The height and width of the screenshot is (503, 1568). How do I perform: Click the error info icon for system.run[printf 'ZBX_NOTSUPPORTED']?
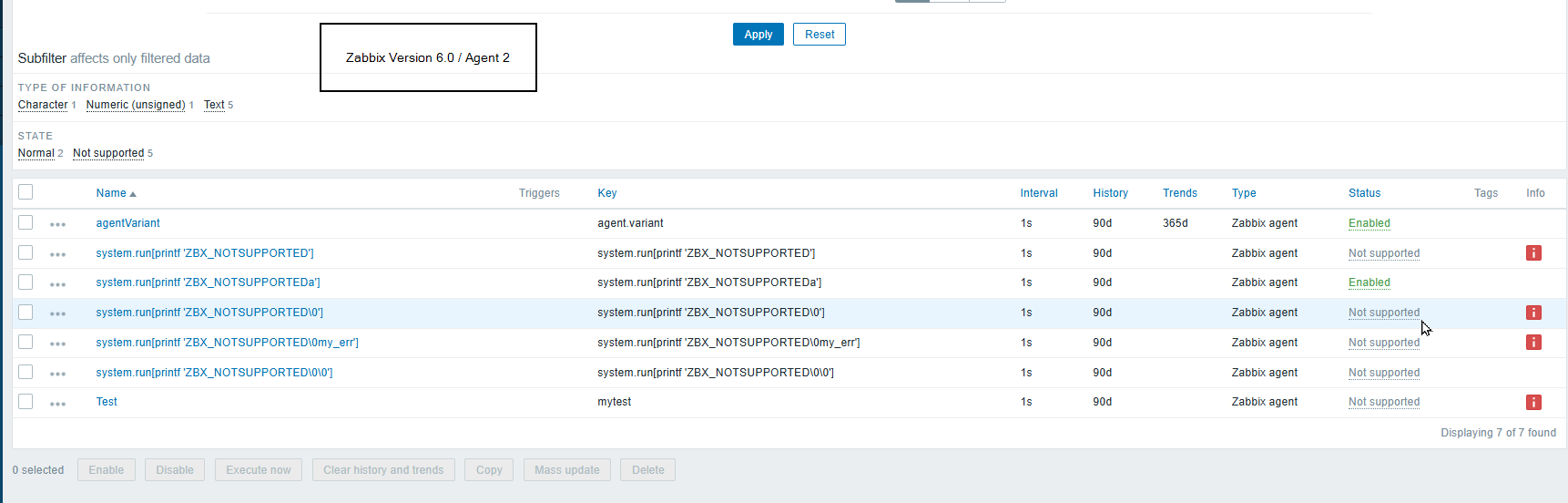(x=1533, y=253)
